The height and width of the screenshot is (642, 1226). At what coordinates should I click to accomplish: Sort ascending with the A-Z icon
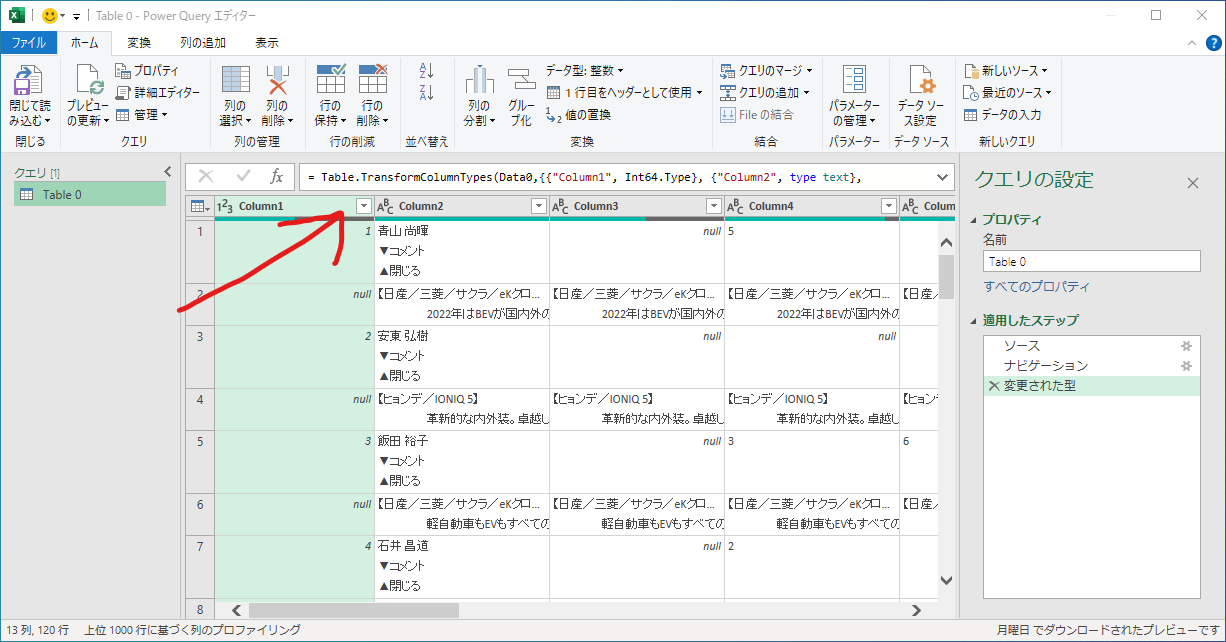(427, 71)
